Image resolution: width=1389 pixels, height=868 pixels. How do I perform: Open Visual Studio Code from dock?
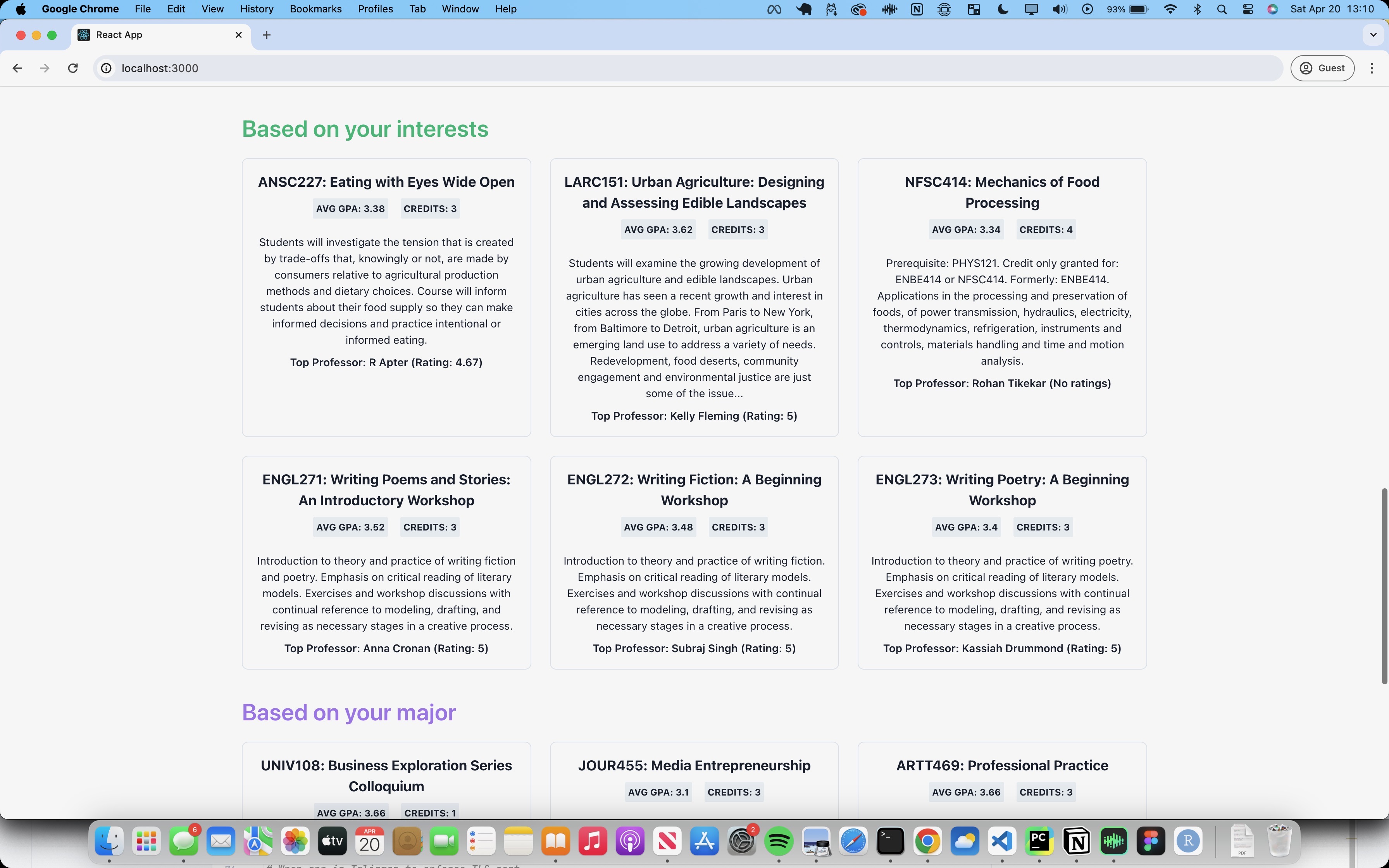[1001, 842]
